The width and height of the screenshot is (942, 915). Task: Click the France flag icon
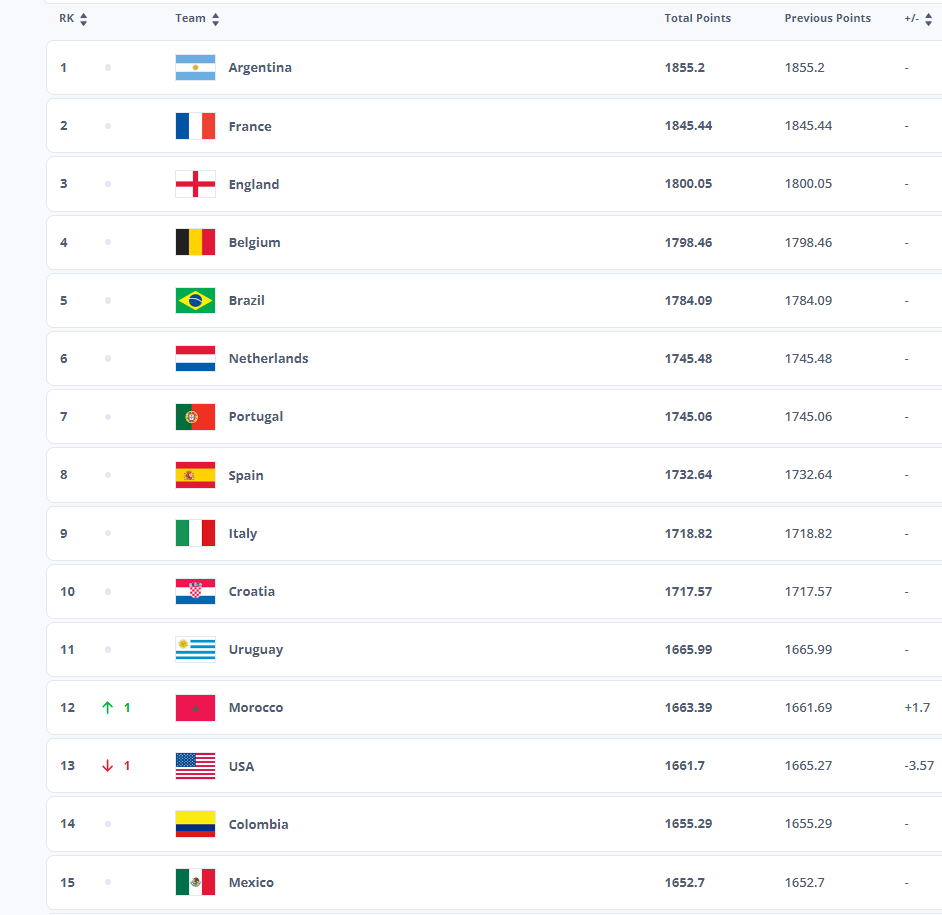point(195,126)
